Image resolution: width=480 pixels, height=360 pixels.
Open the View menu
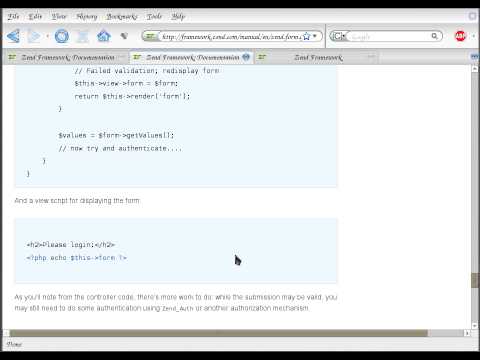click(59, 16)
